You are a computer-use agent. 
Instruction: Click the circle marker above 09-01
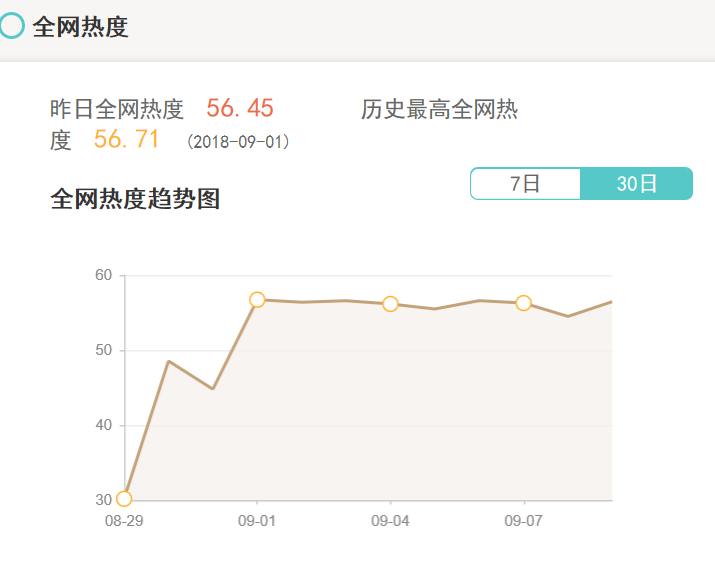(257, 300)
